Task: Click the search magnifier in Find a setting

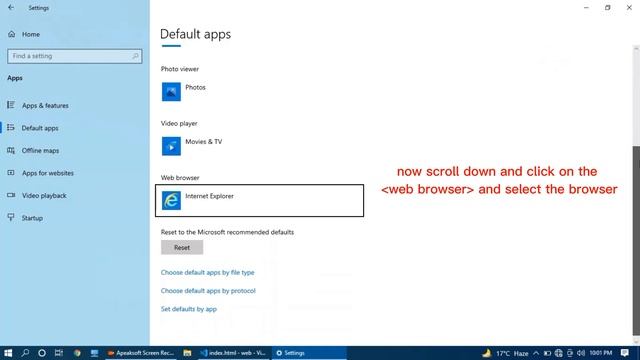Action: [x=135, y=56]
